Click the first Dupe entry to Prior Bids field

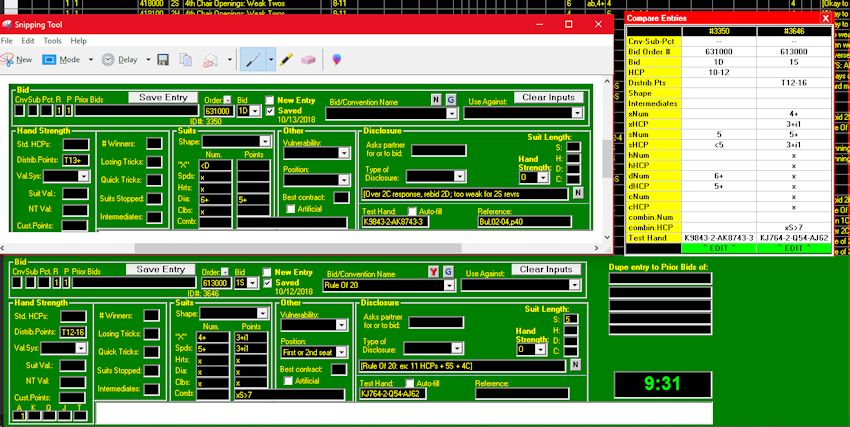click(x=660, y=279)
